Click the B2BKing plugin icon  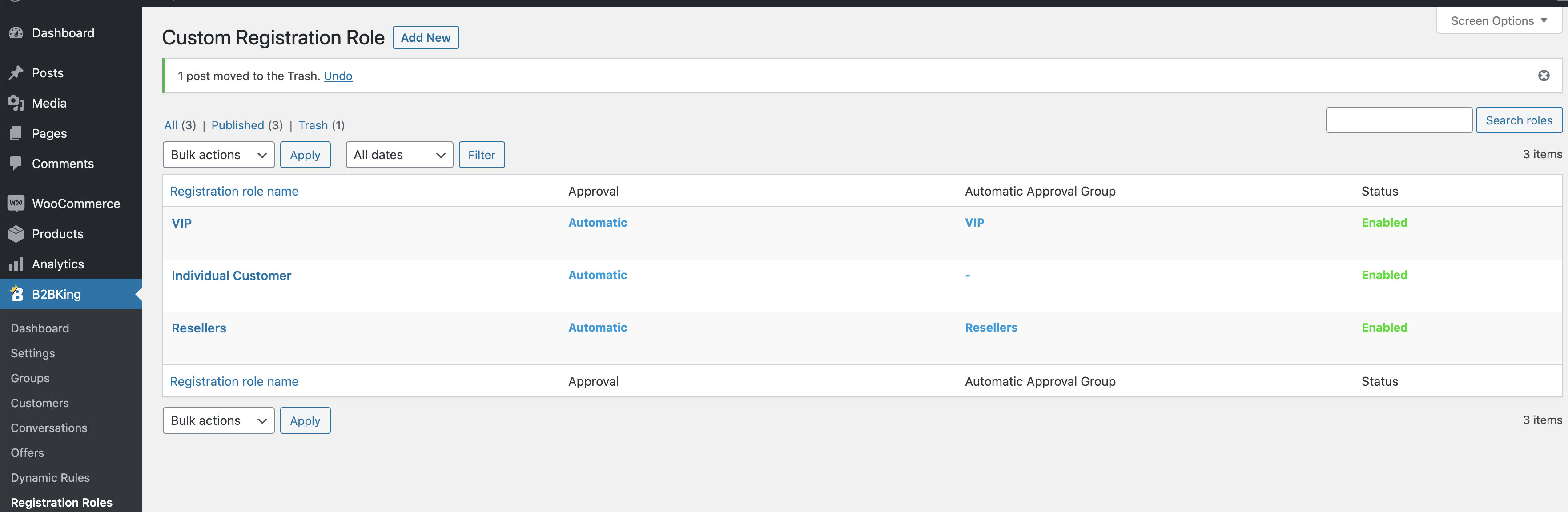(x=17, y=294)
